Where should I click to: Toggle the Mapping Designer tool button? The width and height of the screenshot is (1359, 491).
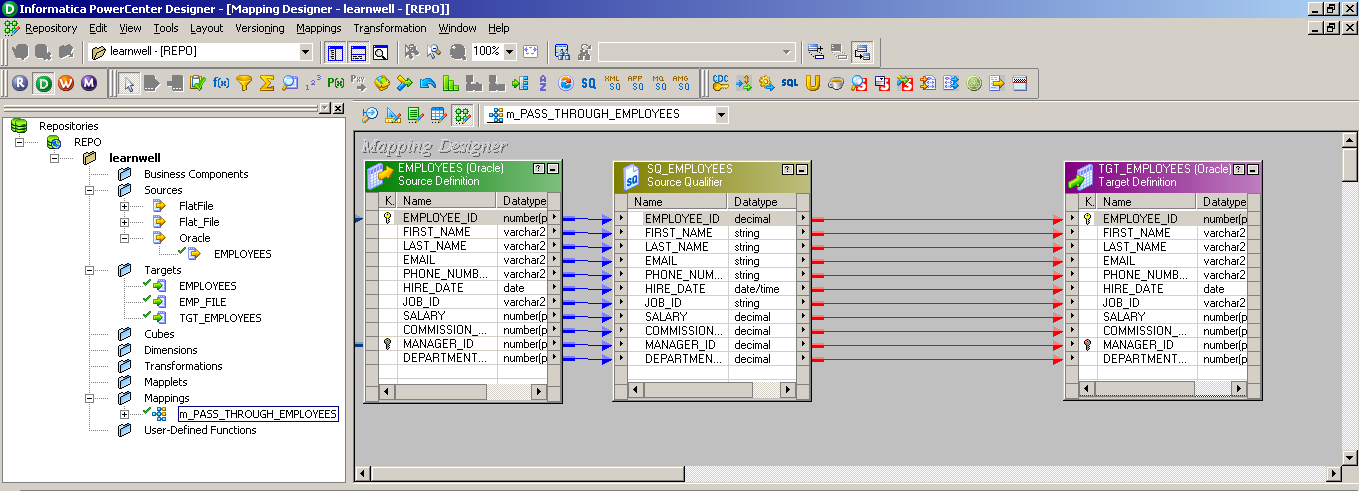462,115
